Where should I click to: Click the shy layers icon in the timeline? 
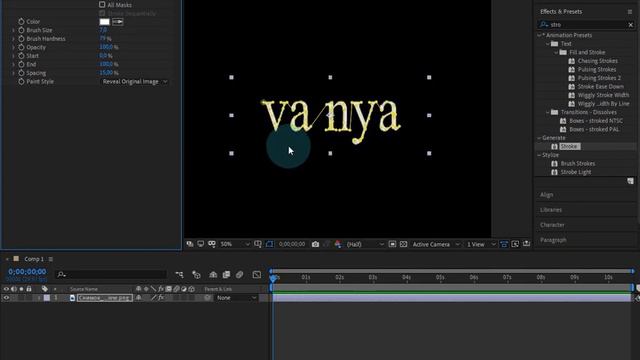coord(213,275)
